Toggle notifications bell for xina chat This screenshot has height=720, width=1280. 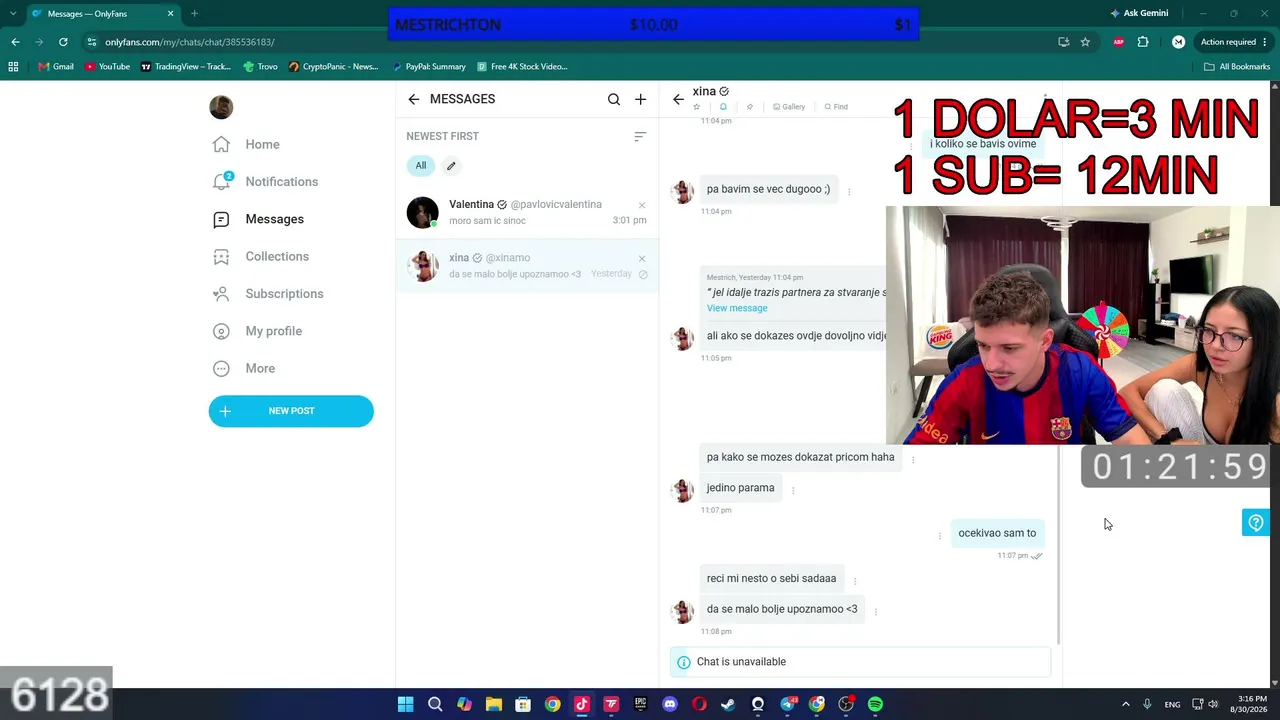(723, 107)
